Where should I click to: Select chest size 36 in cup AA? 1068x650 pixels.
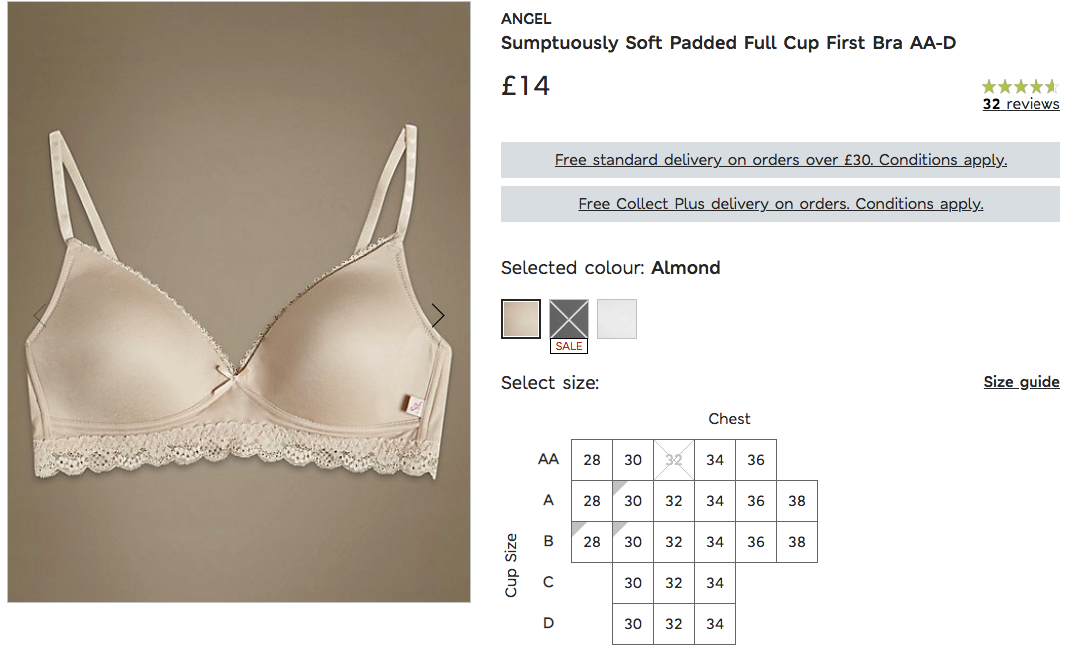tap(755, 459)
